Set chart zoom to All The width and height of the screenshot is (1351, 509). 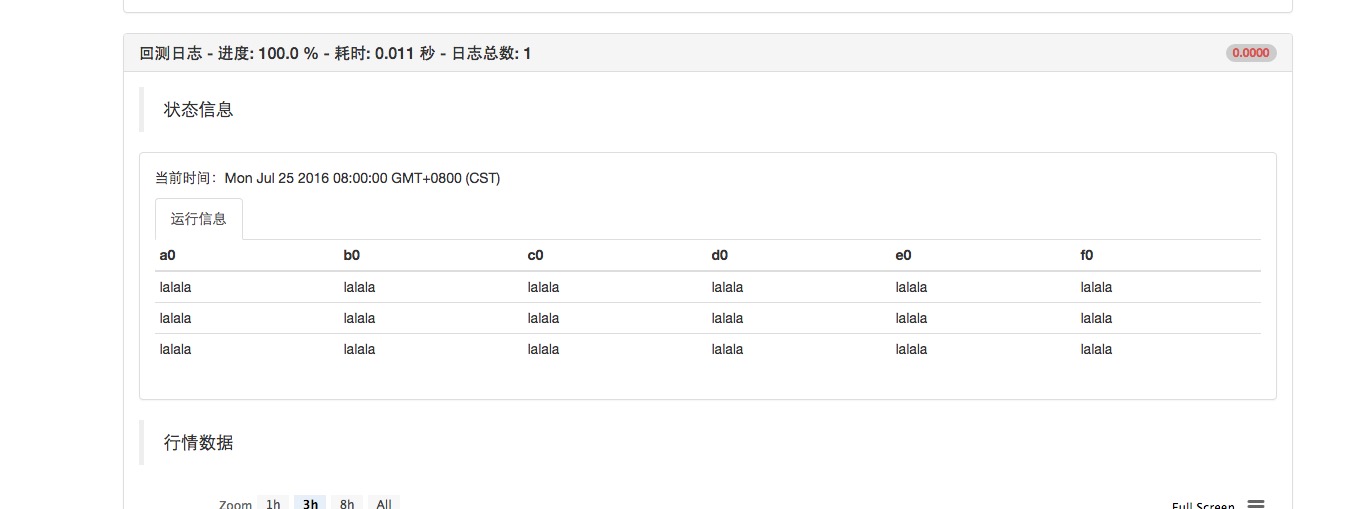coord(384,504)
